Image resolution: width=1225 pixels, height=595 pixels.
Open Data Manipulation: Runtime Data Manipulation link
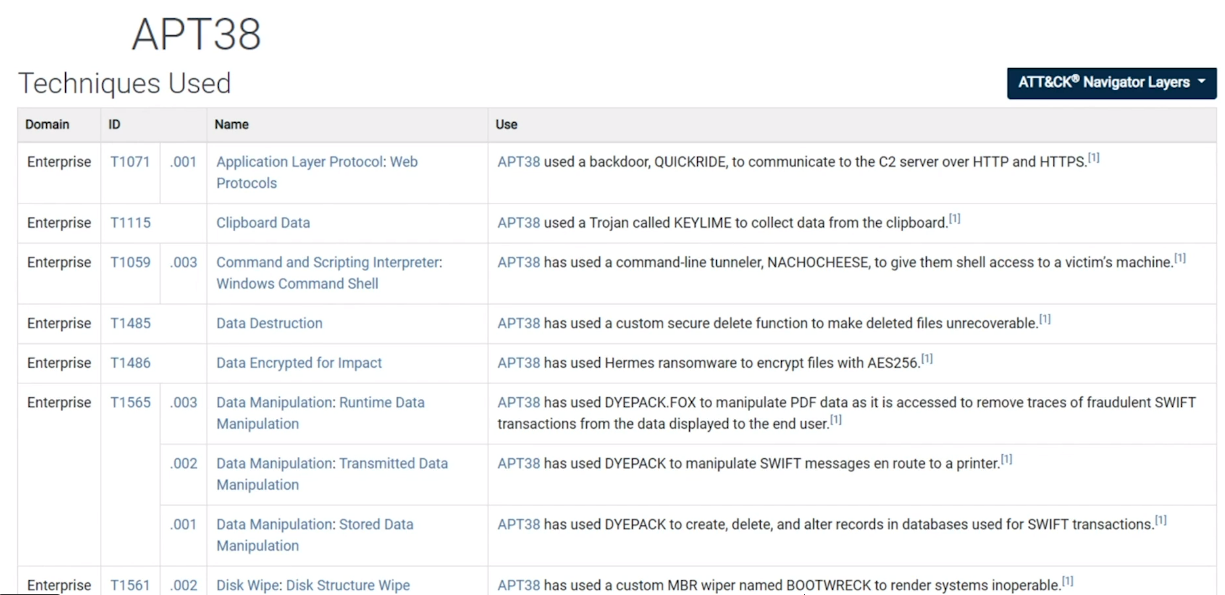point(320,413)
